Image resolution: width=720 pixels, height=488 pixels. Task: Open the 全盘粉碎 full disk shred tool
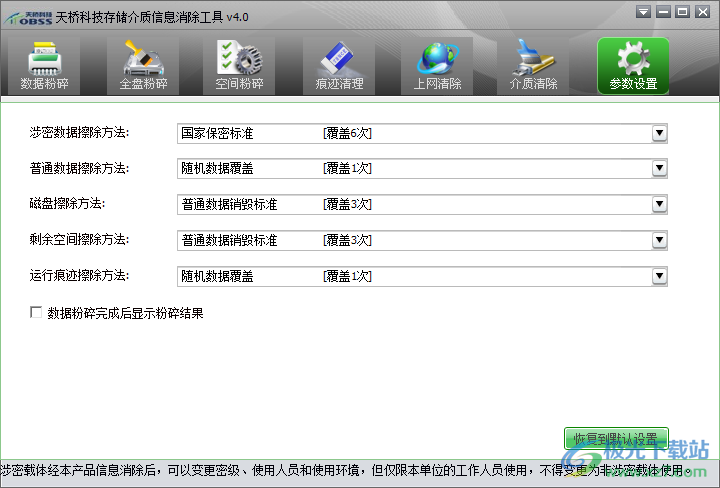point(143,66)
